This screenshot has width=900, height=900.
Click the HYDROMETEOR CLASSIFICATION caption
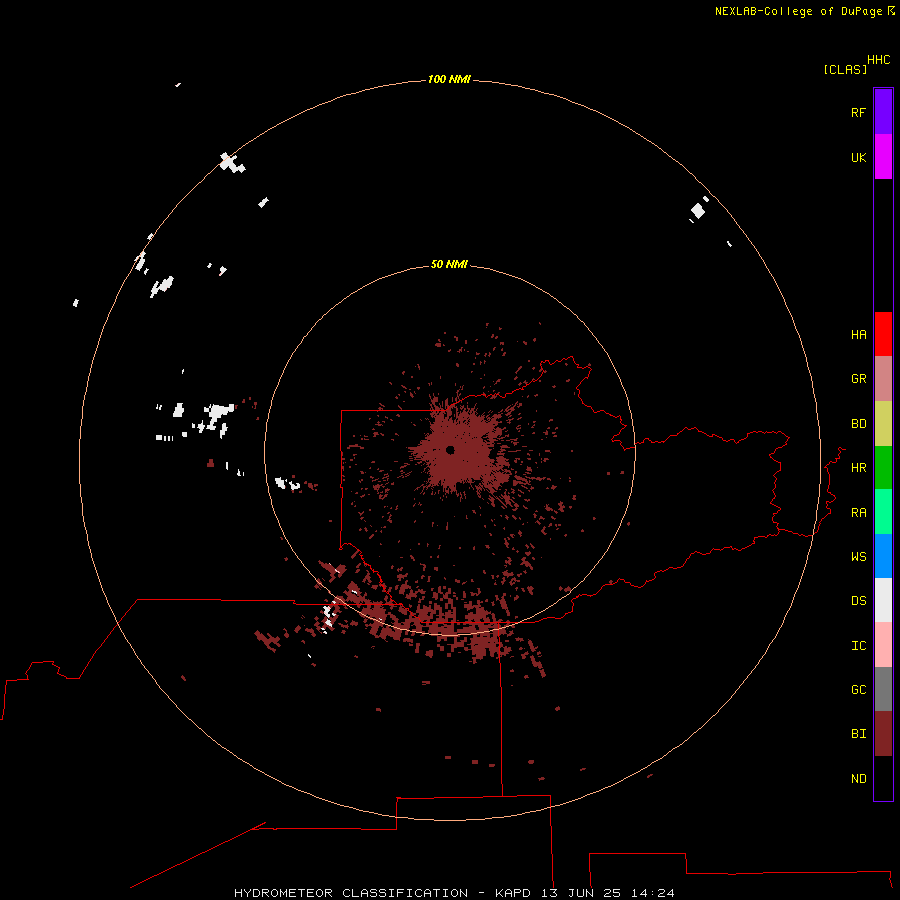point(351,893)
